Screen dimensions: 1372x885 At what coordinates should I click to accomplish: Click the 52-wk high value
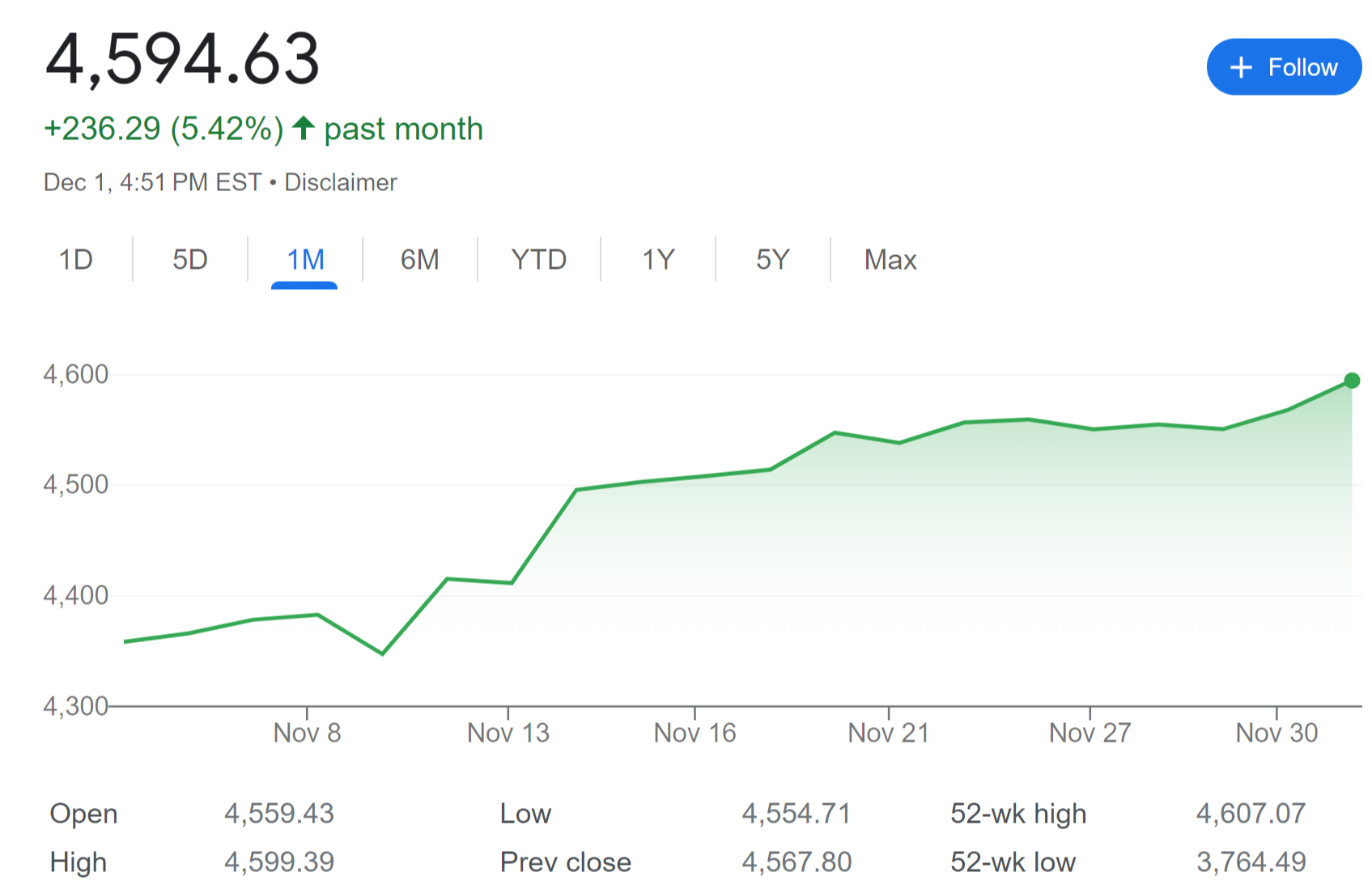coord(1251,813)
